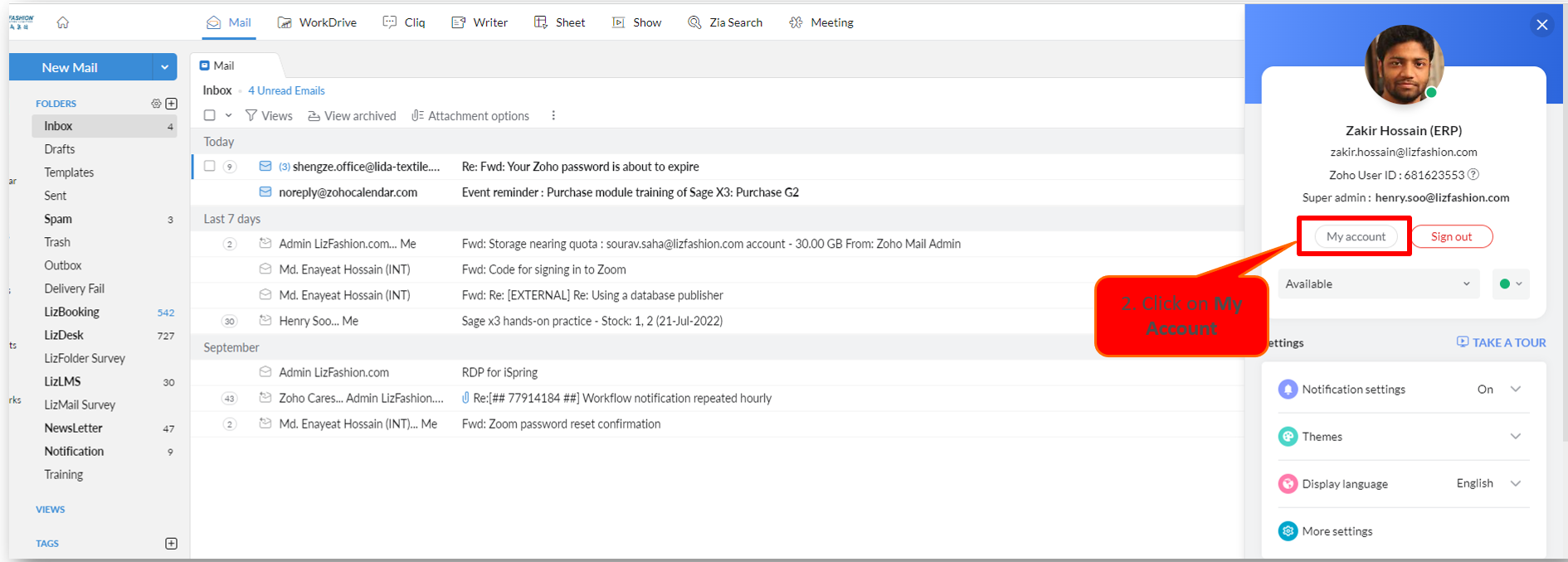Open Zia Search

pos(725,22)
